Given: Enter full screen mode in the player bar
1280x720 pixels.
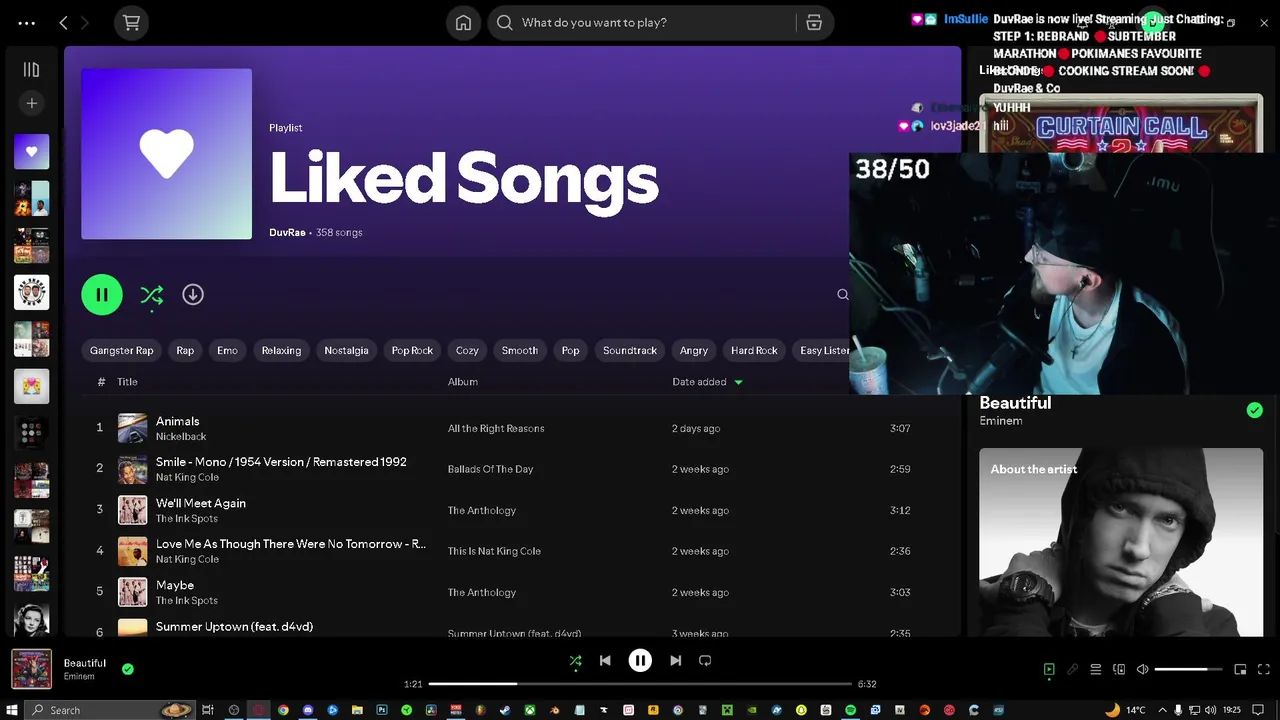Looking at the screenshot, I should [x=1263, y=670].
